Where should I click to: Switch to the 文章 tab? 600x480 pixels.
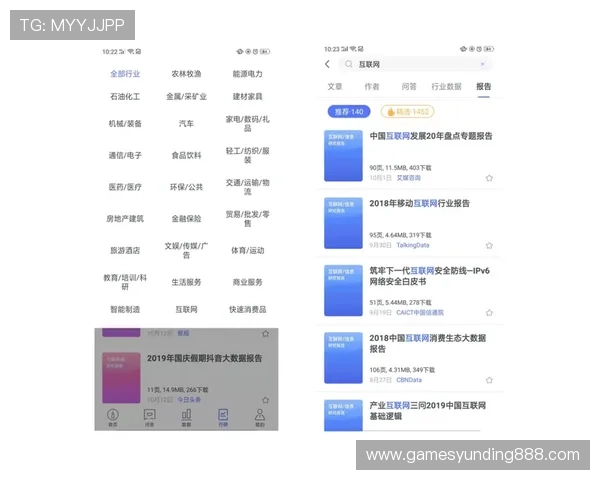click(x=335, y=87)
